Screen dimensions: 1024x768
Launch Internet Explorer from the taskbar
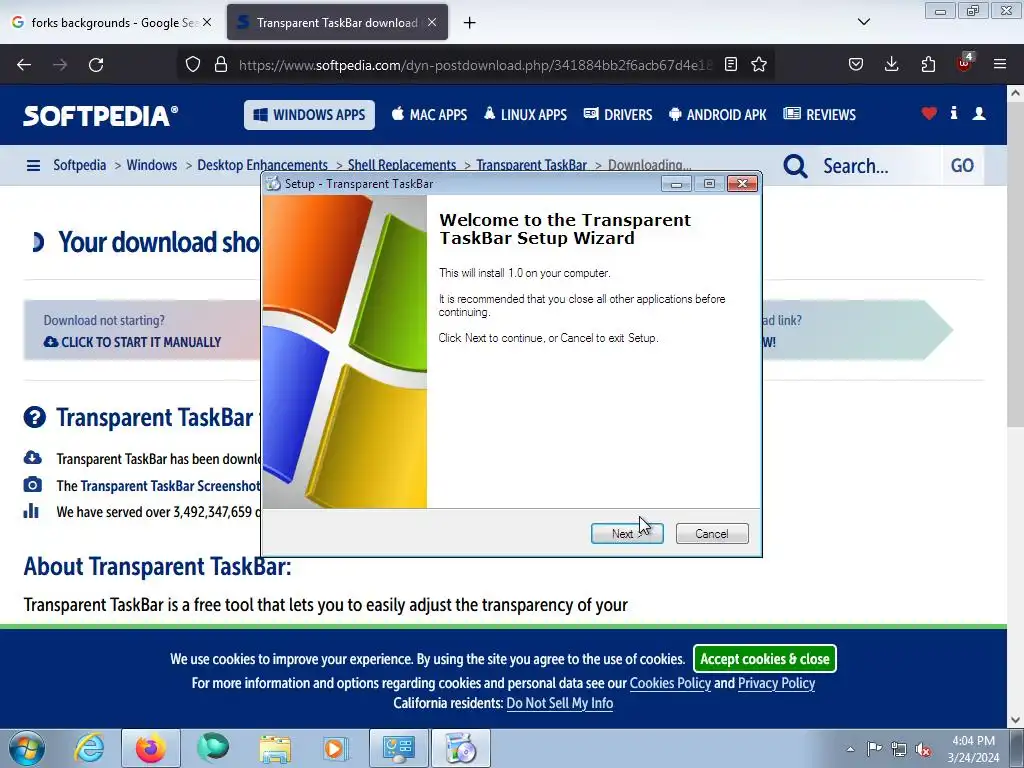(x=89, y=748)
